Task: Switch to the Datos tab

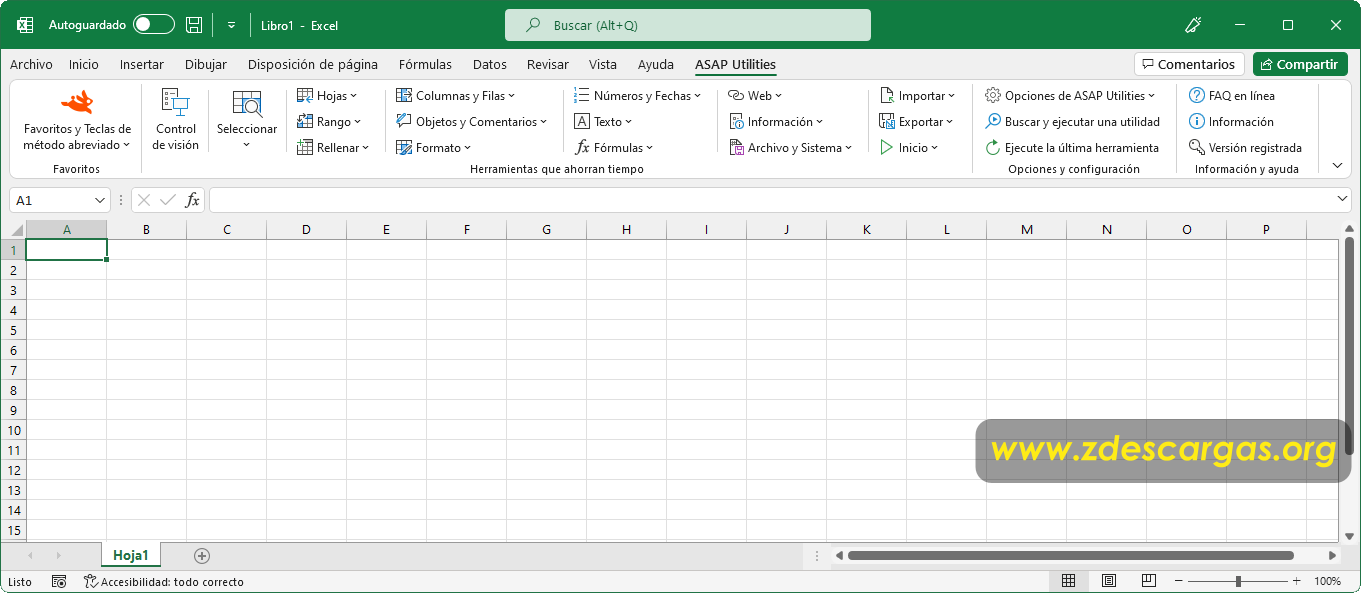Action: point(490,64)
